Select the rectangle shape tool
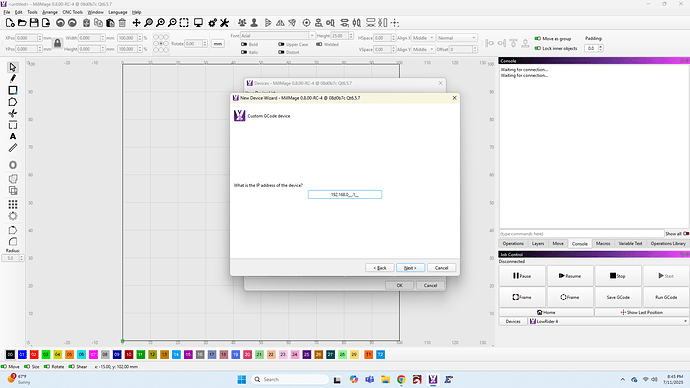This screenshot has width=690, height=388. (13, 90)
